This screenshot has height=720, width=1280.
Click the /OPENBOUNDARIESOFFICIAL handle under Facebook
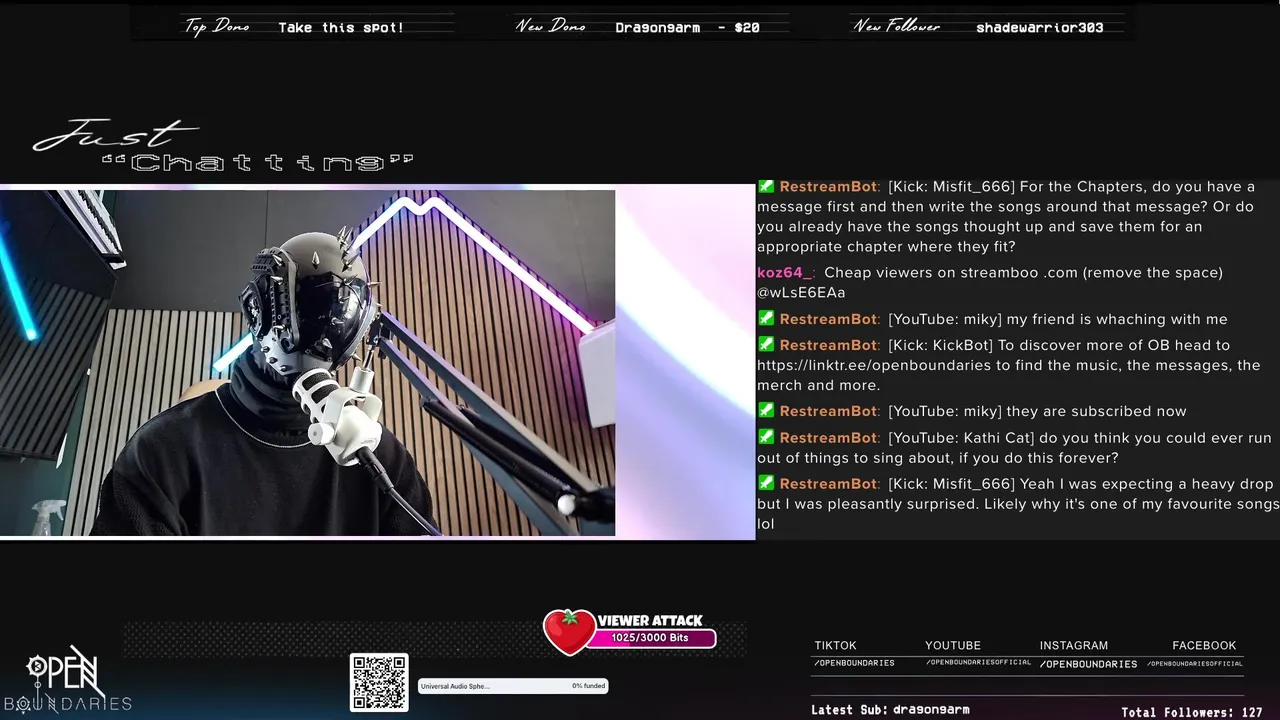click(1195, 663)
